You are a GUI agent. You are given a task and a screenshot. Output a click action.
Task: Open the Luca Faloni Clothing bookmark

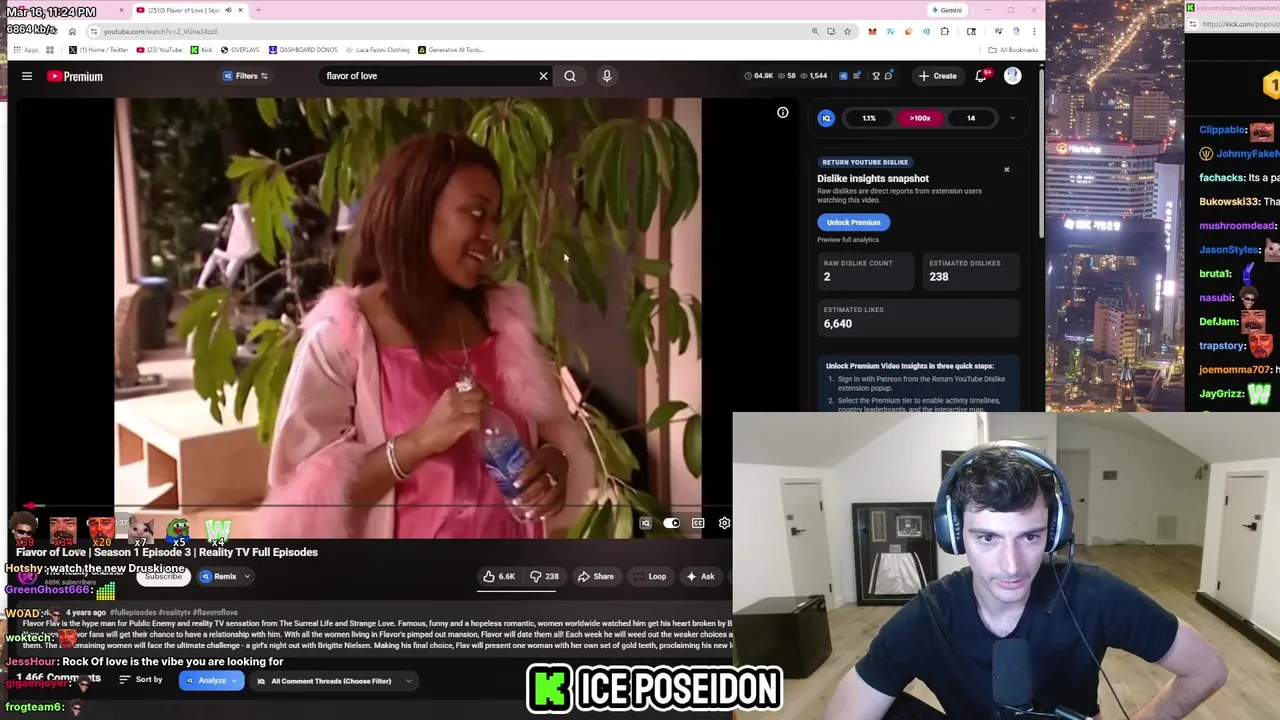point(377,50)
